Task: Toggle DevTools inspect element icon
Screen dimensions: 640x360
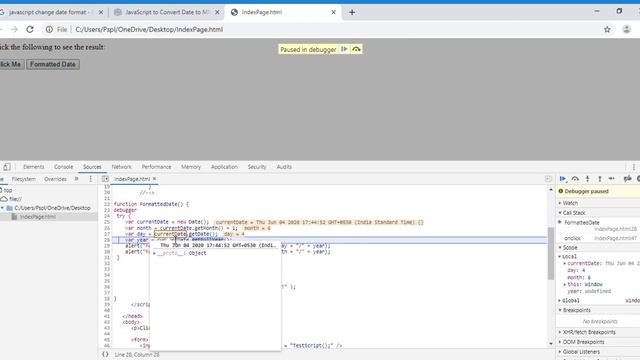Action: click(7, 167)
